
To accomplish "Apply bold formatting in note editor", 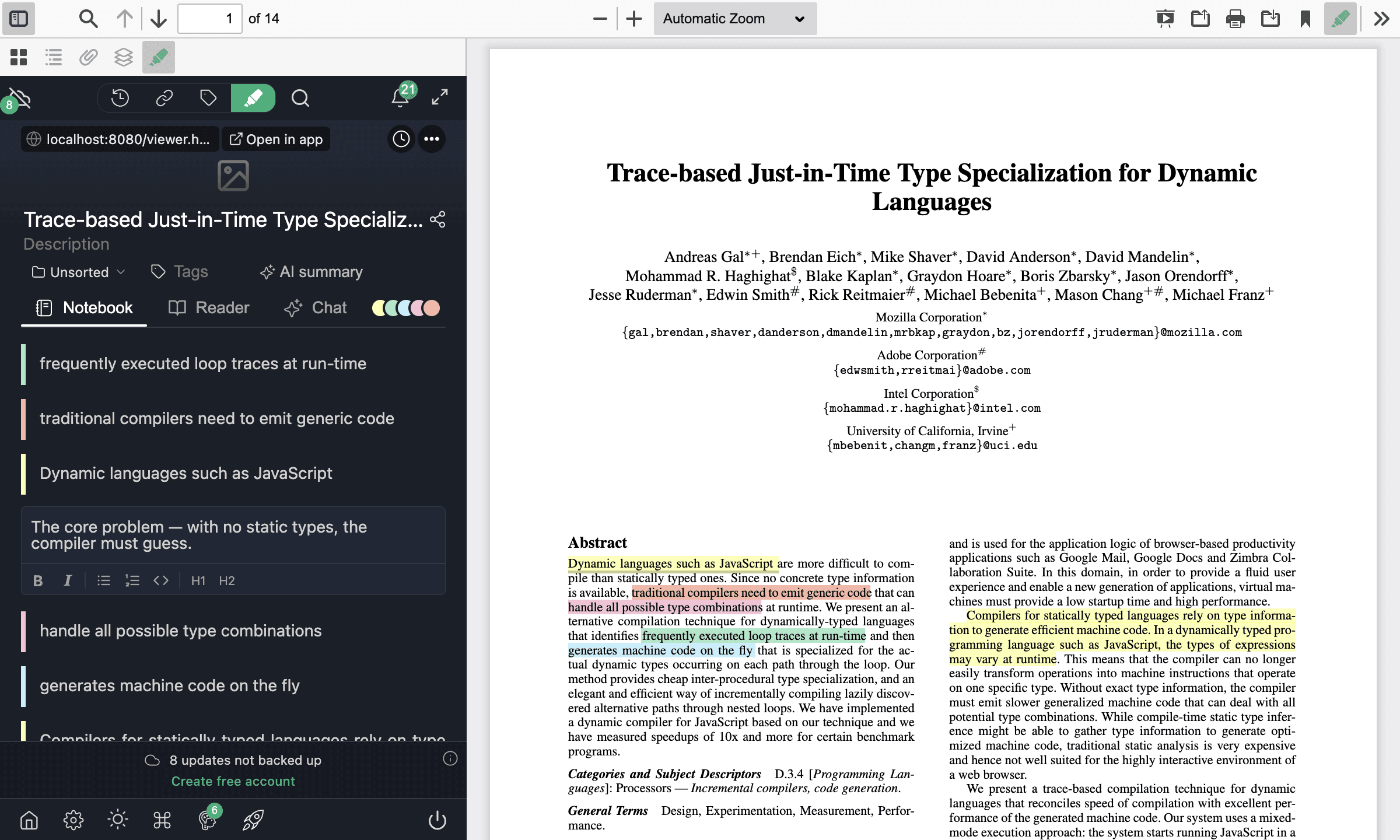I will (x=38, y=580).
